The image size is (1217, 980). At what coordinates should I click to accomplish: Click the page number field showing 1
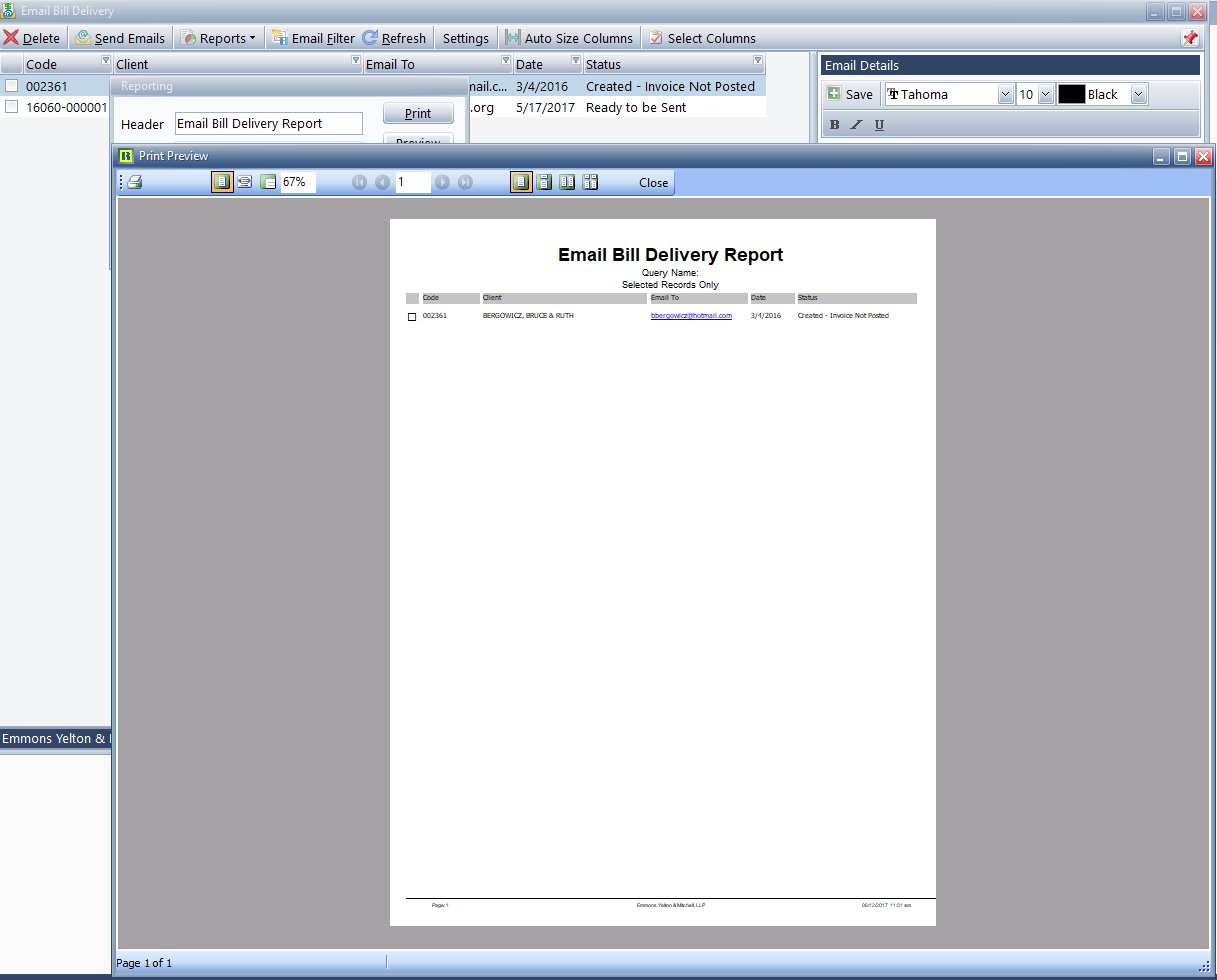413,182
